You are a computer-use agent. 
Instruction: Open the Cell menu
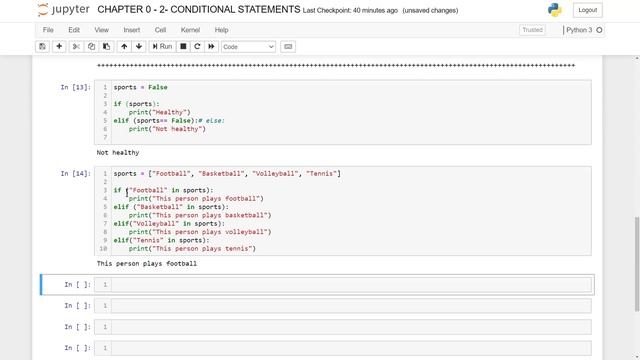(x=160, y=30)
